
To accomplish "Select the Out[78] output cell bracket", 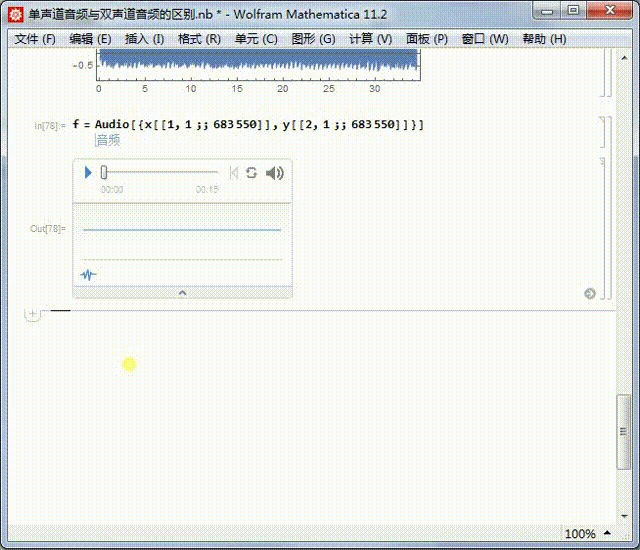I will [602, 229].
